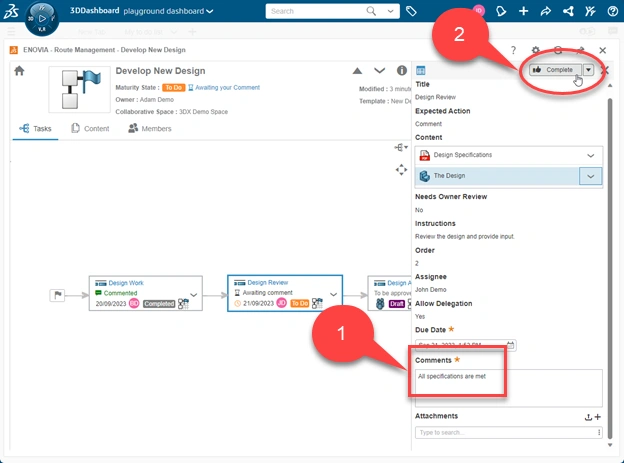Screen dimensions: 624x463
Task: Expand the Design Specifications content row
Action: [x=591, y=155]
